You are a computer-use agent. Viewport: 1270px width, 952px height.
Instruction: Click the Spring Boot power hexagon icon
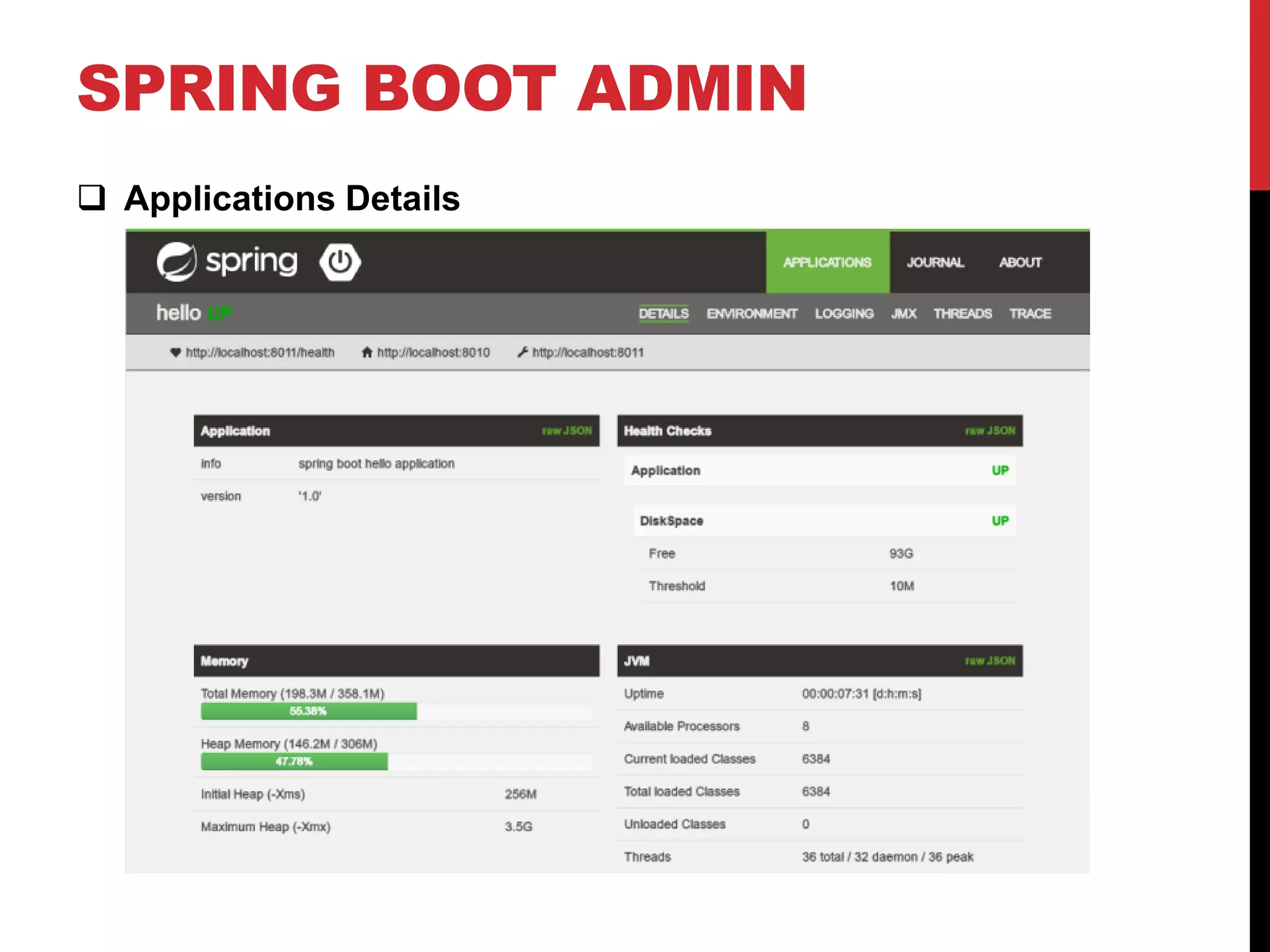(x=340, y=262)
